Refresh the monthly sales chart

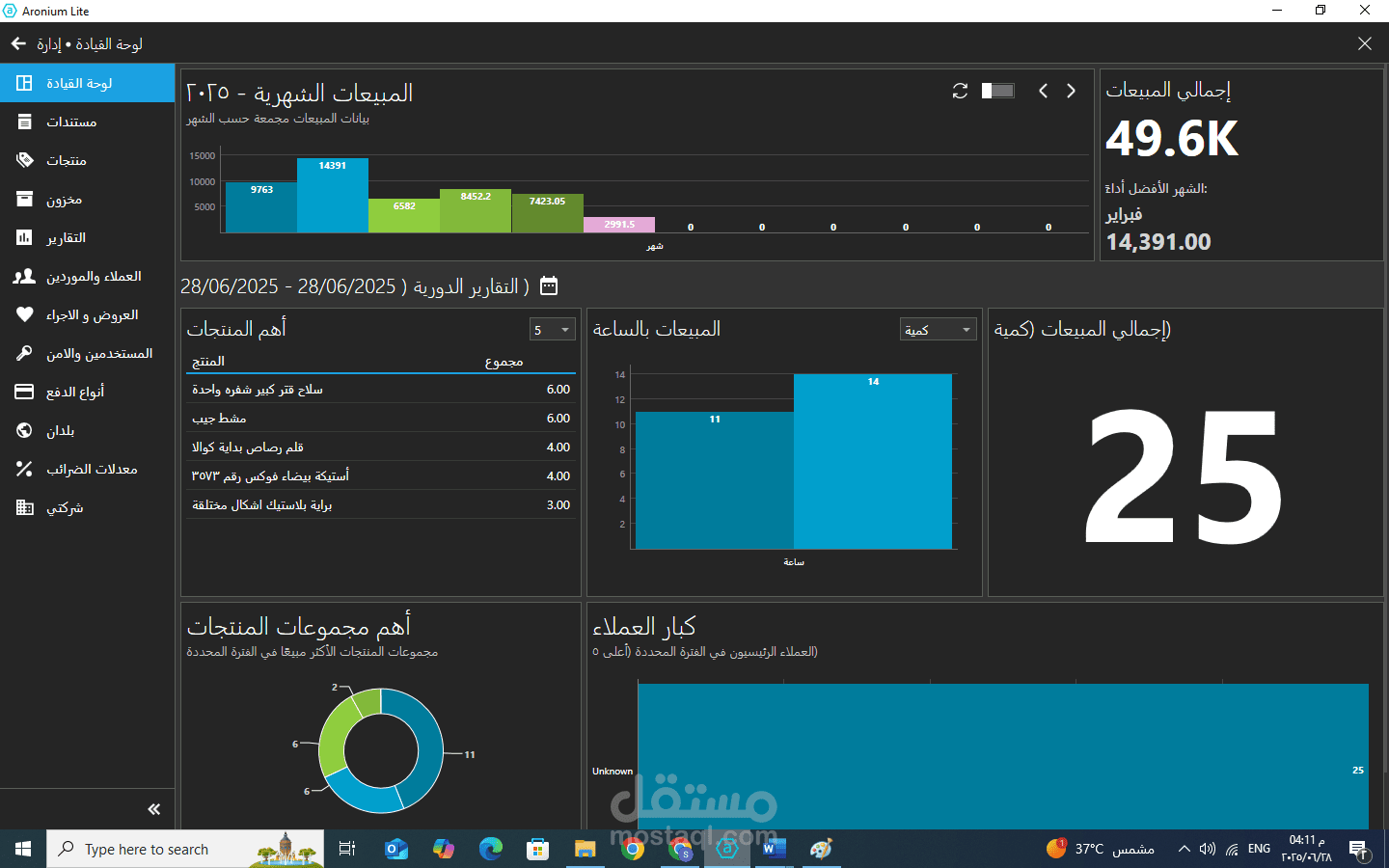click(x=960, y=91)
